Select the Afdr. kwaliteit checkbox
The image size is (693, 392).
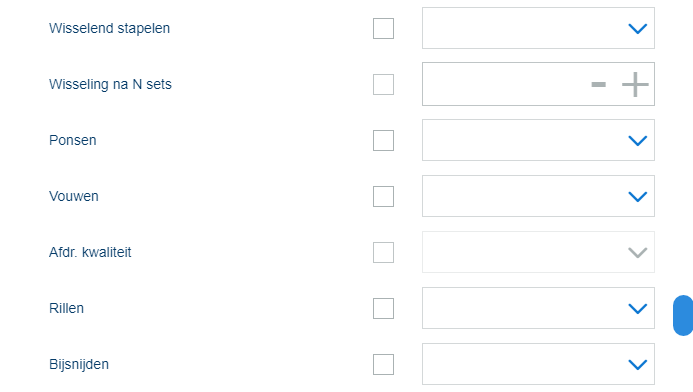(x=383, y=252)
